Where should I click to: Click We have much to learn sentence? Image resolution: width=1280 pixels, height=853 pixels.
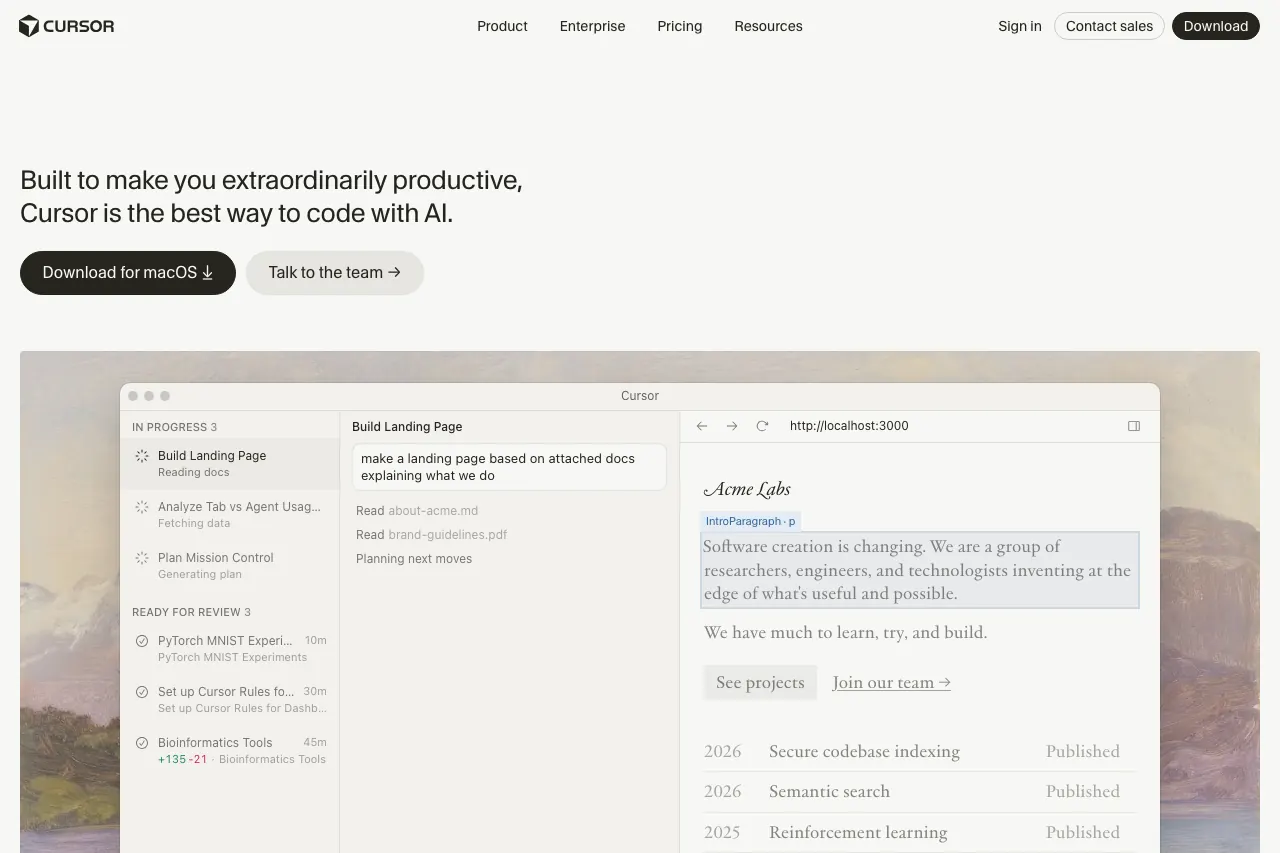tap(845, 633)
